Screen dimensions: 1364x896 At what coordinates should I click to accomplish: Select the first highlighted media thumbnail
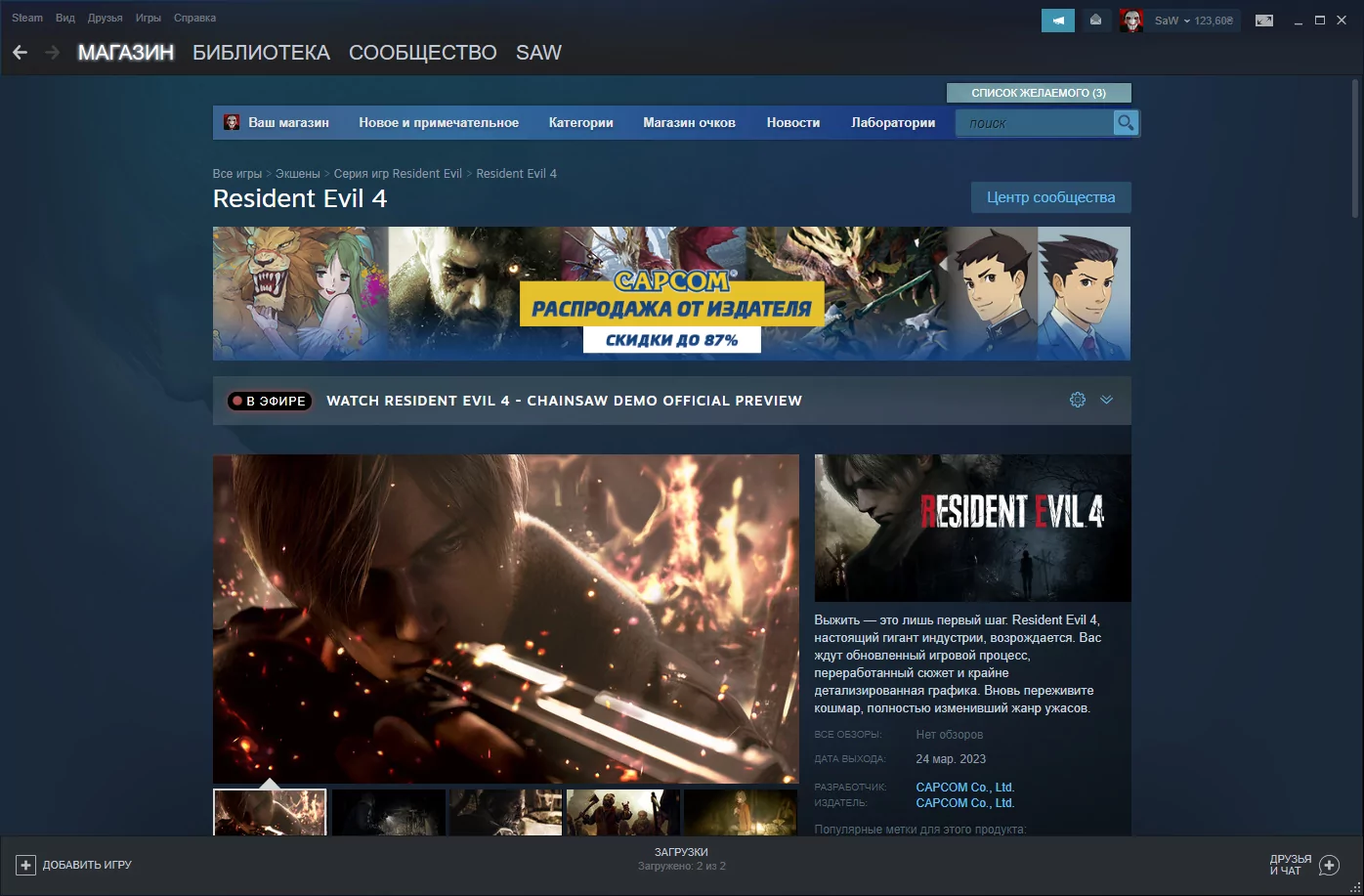(270, 813)
